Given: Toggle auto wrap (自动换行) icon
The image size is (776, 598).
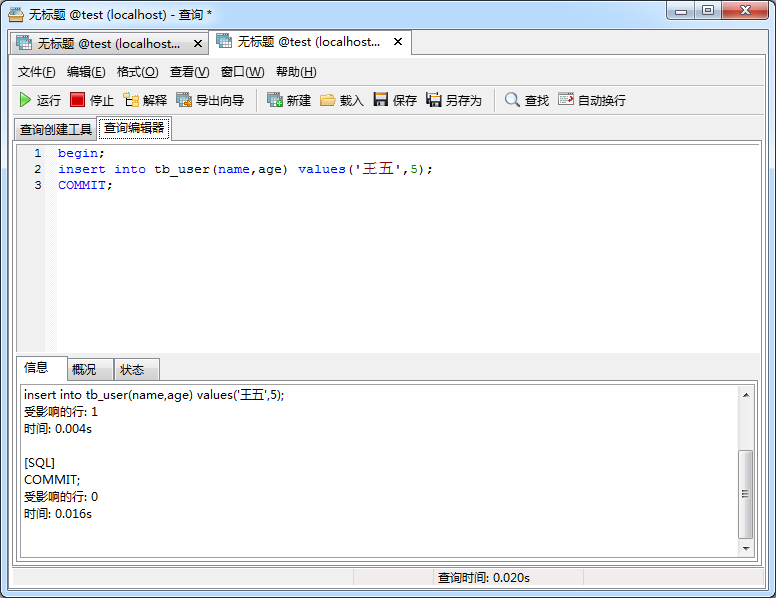Looking at the screenshot, I should (566, 100).
